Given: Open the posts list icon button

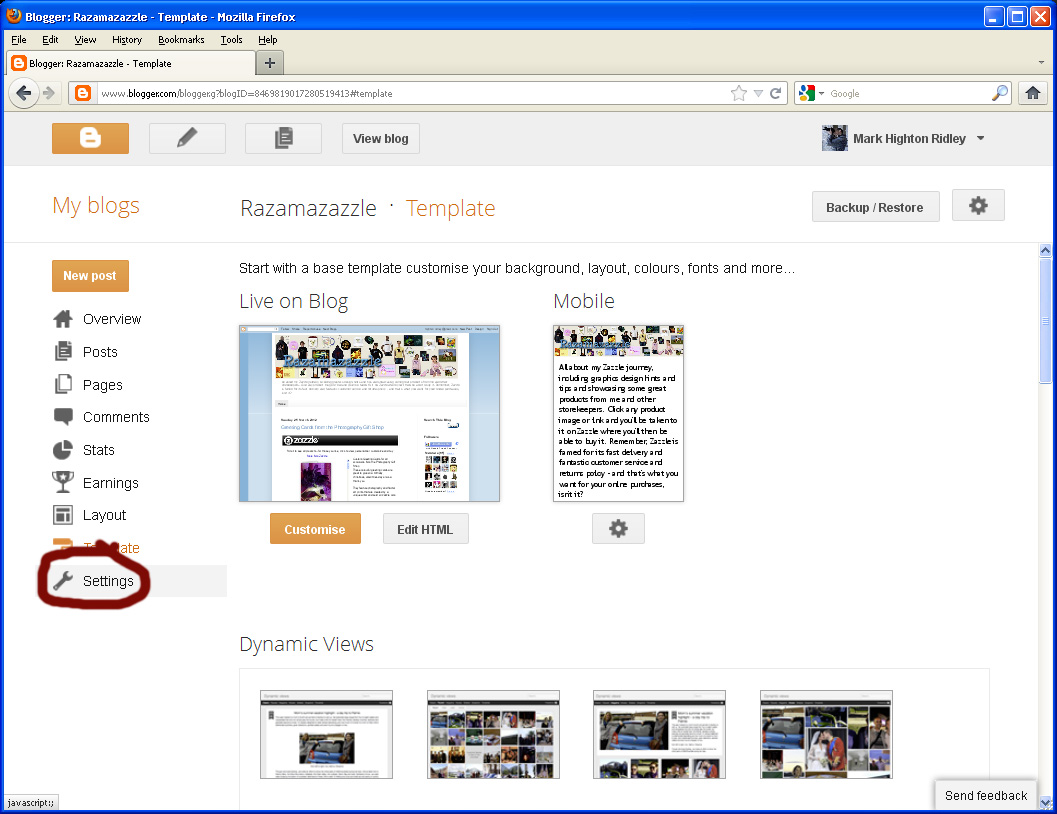Looking at the screenshot, I should click(x=283, y=138).
